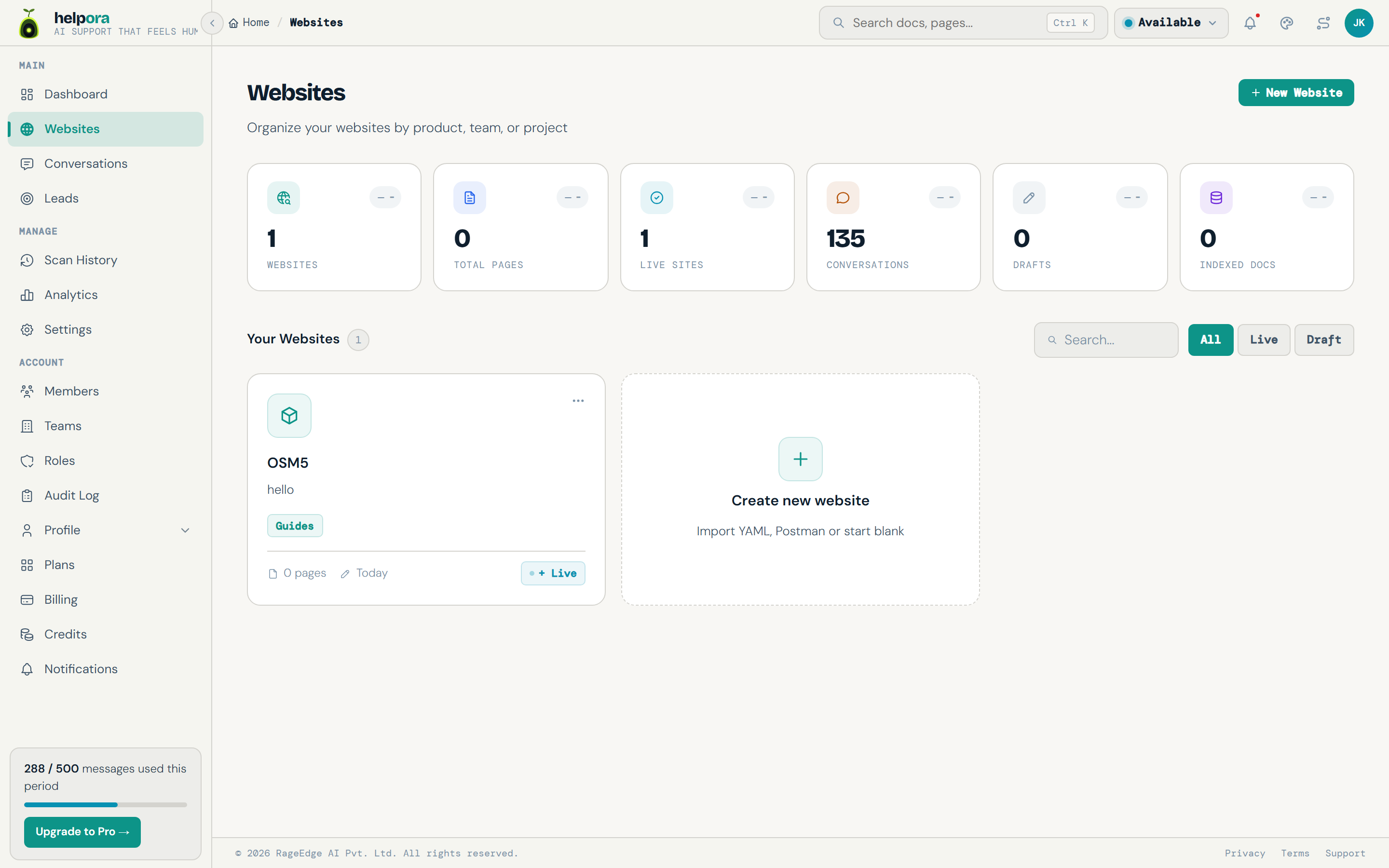This screenshot has width=1389, height=868.
Task: Open Notifications in the sidebar
Action: point(106,669)
